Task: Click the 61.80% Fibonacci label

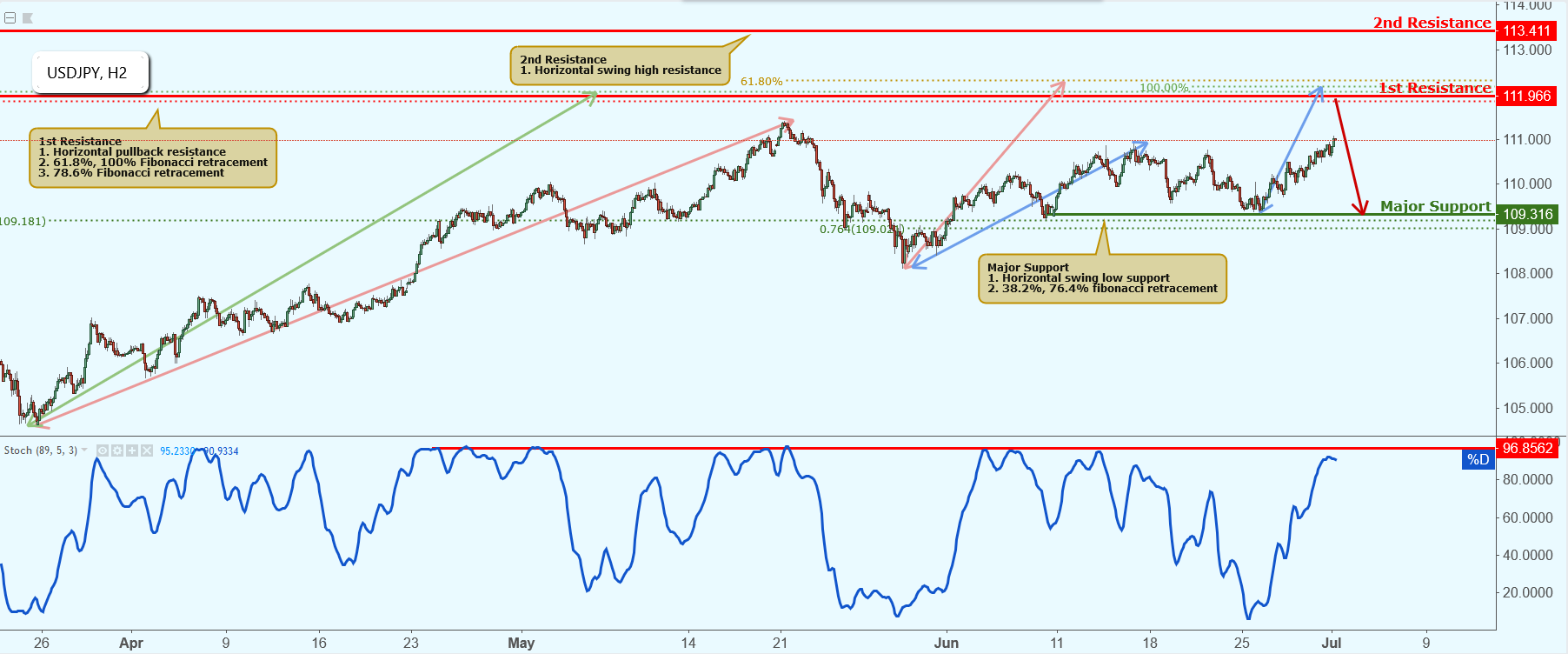Action: (761, 82)
